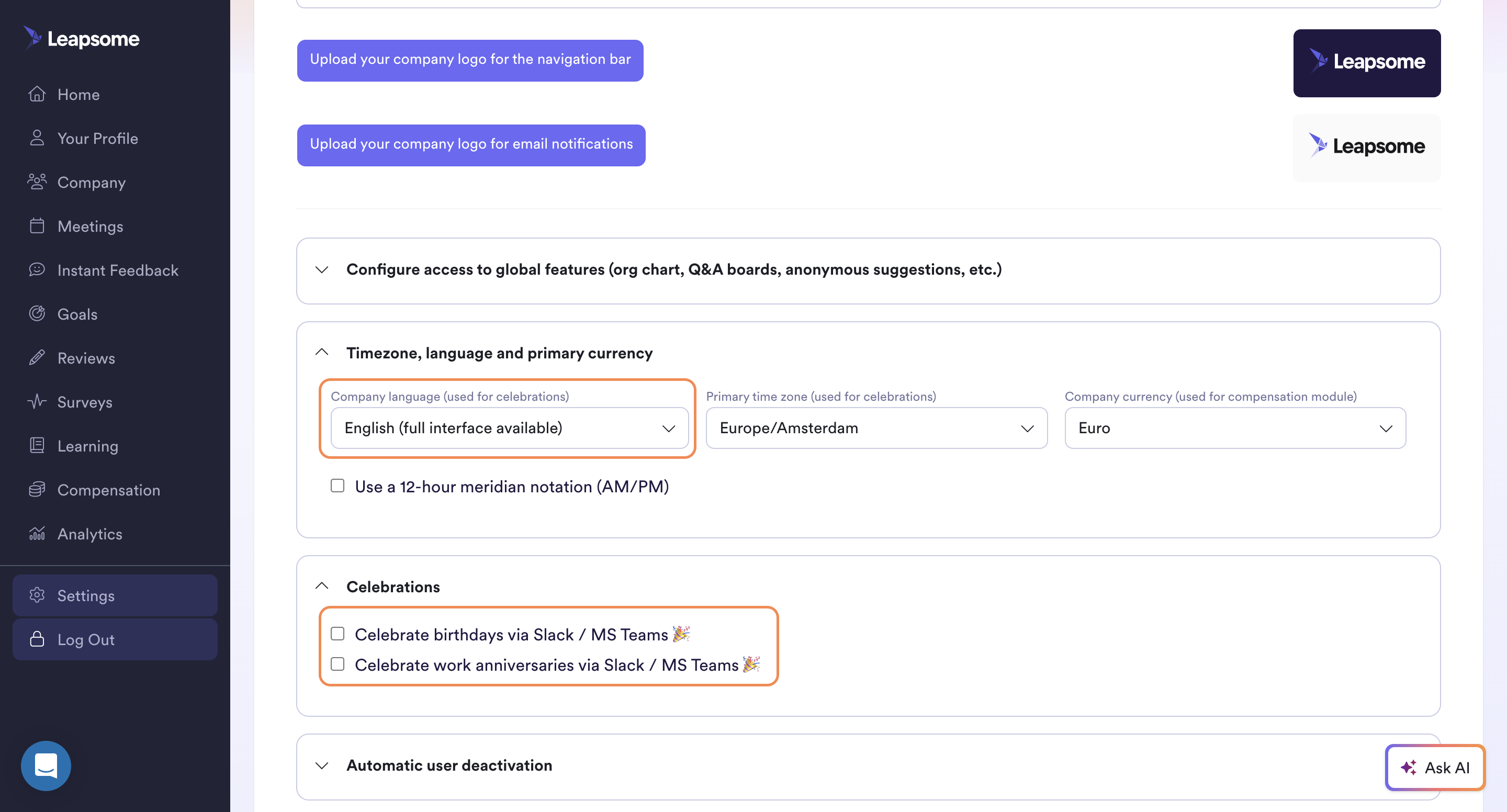The height and width of the screenshot is (812, 1507).
Task: Open the Ask AI assistant
Action: (x=1434, y=768)
